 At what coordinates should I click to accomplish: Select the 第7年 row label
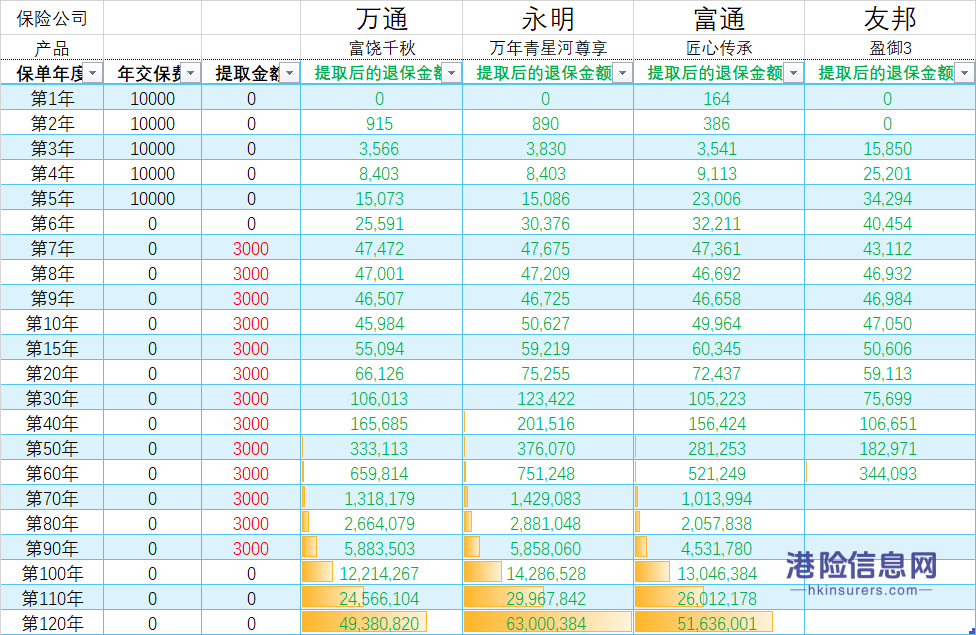[52, 248]
